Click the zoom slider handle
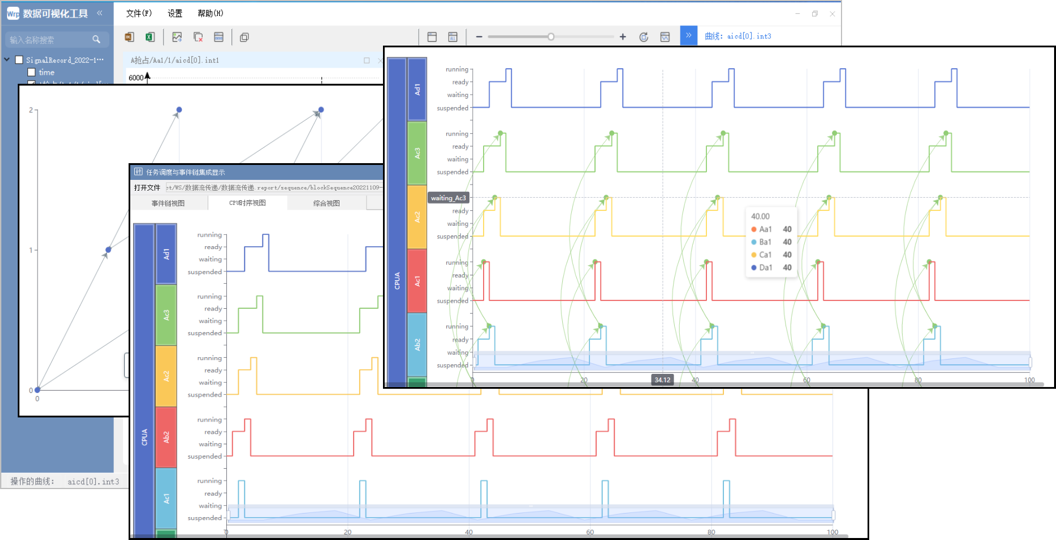The height and width of the screenshot is (540, 1056). point(551,37)
